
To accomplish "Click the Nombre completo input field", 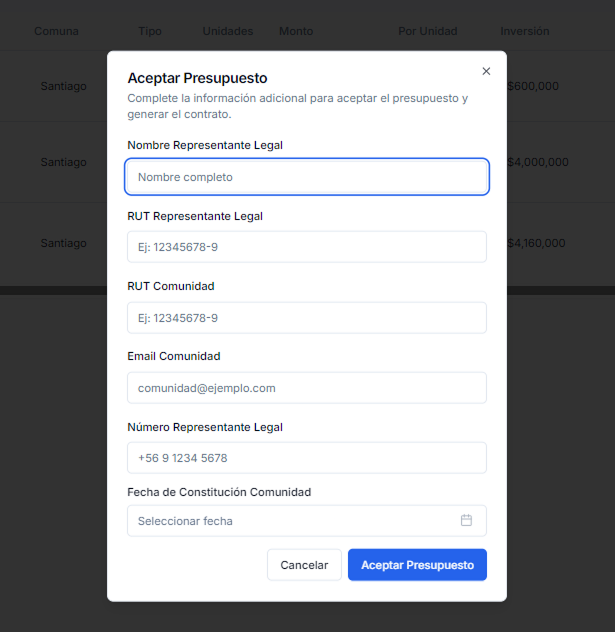I will coord(307,177).
